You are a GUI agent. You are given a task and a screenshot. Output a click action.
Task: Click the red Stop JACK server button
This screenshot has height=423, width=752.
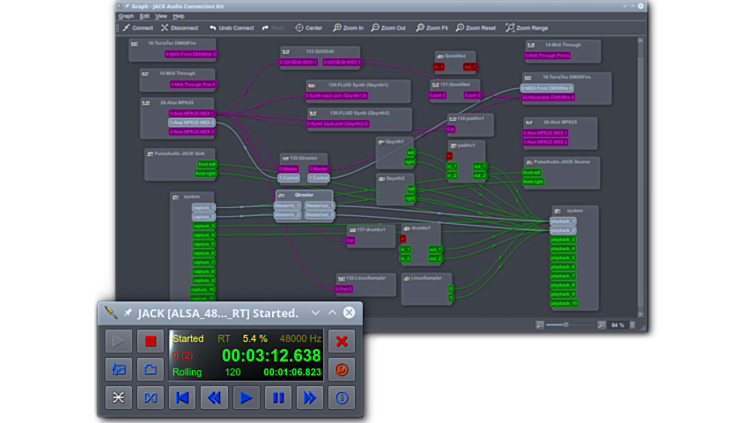click(152, 342)
